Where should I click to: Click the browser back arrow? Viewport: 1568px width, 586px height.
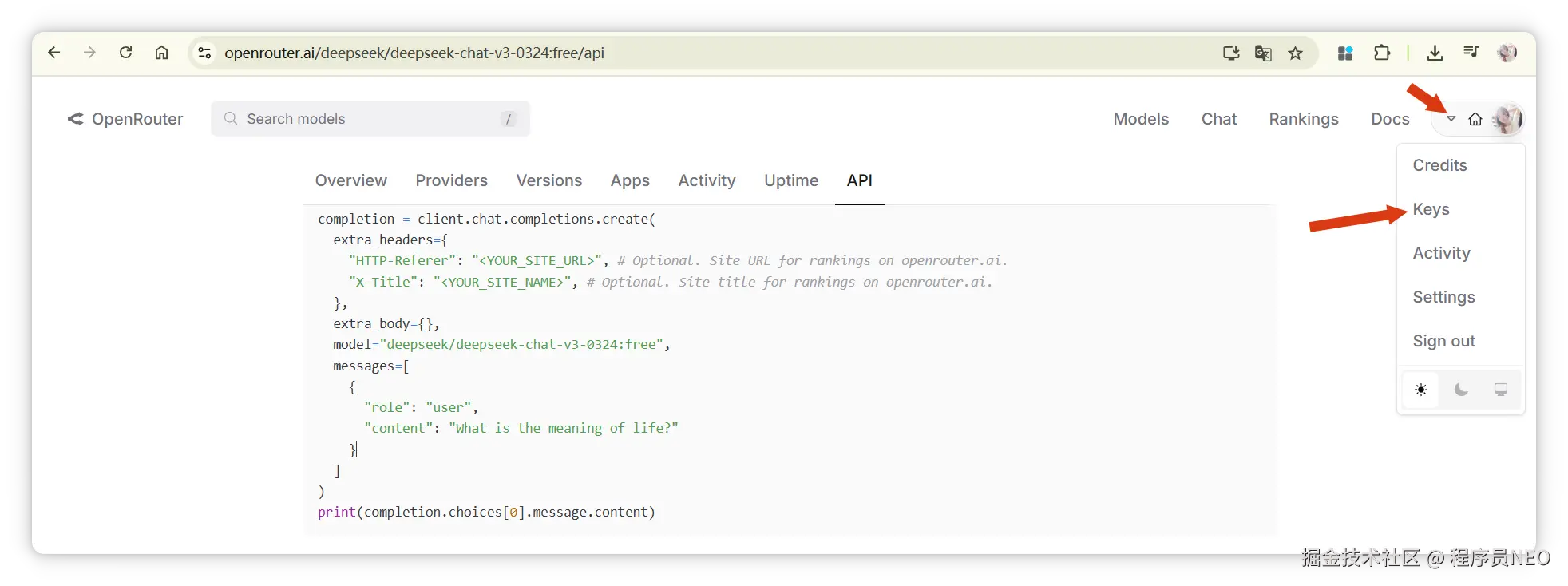pos(54,53)
